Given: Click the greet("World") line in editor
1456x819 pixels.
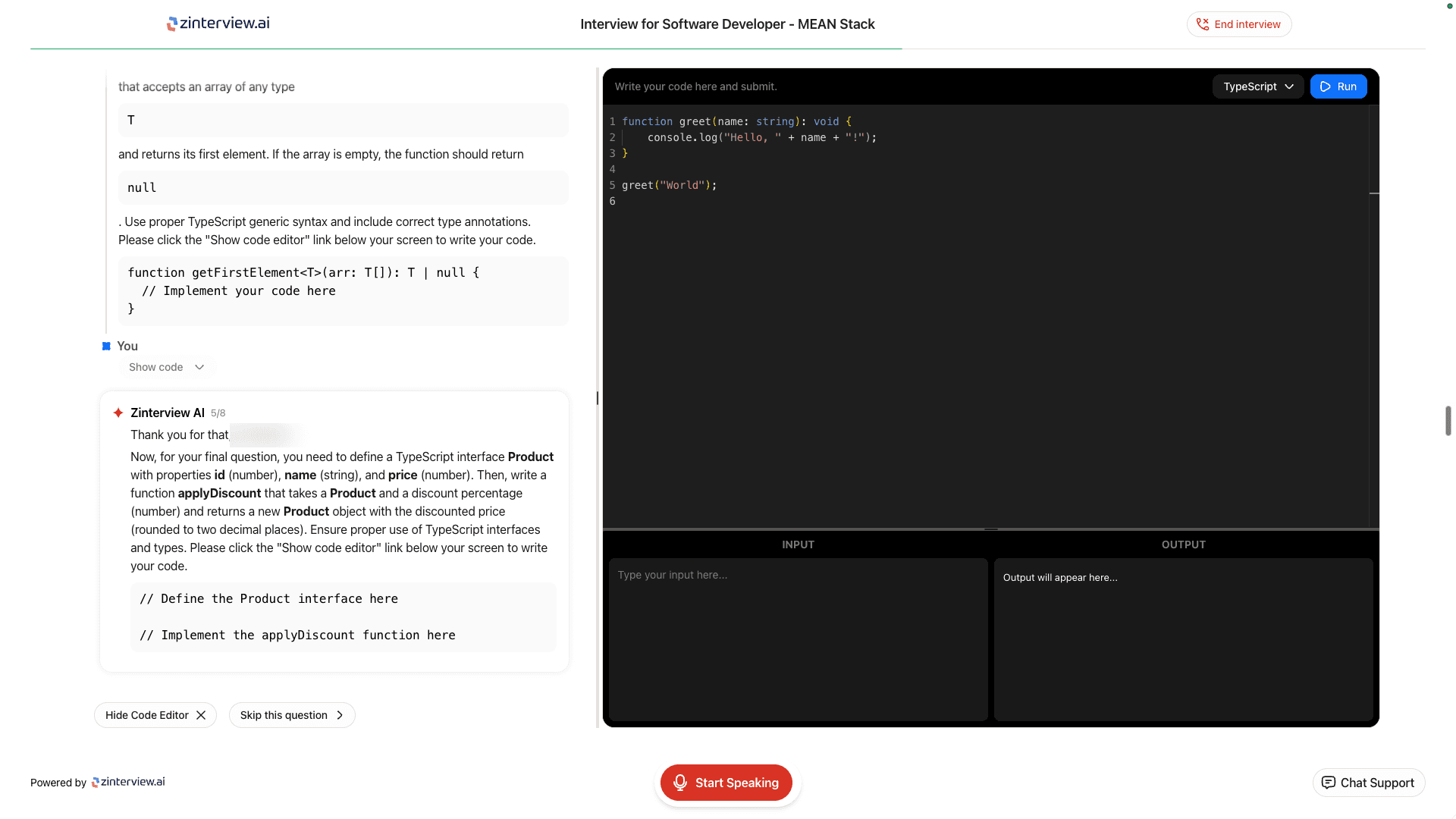Looking at the screenshot, I should [x=670, y=185].
